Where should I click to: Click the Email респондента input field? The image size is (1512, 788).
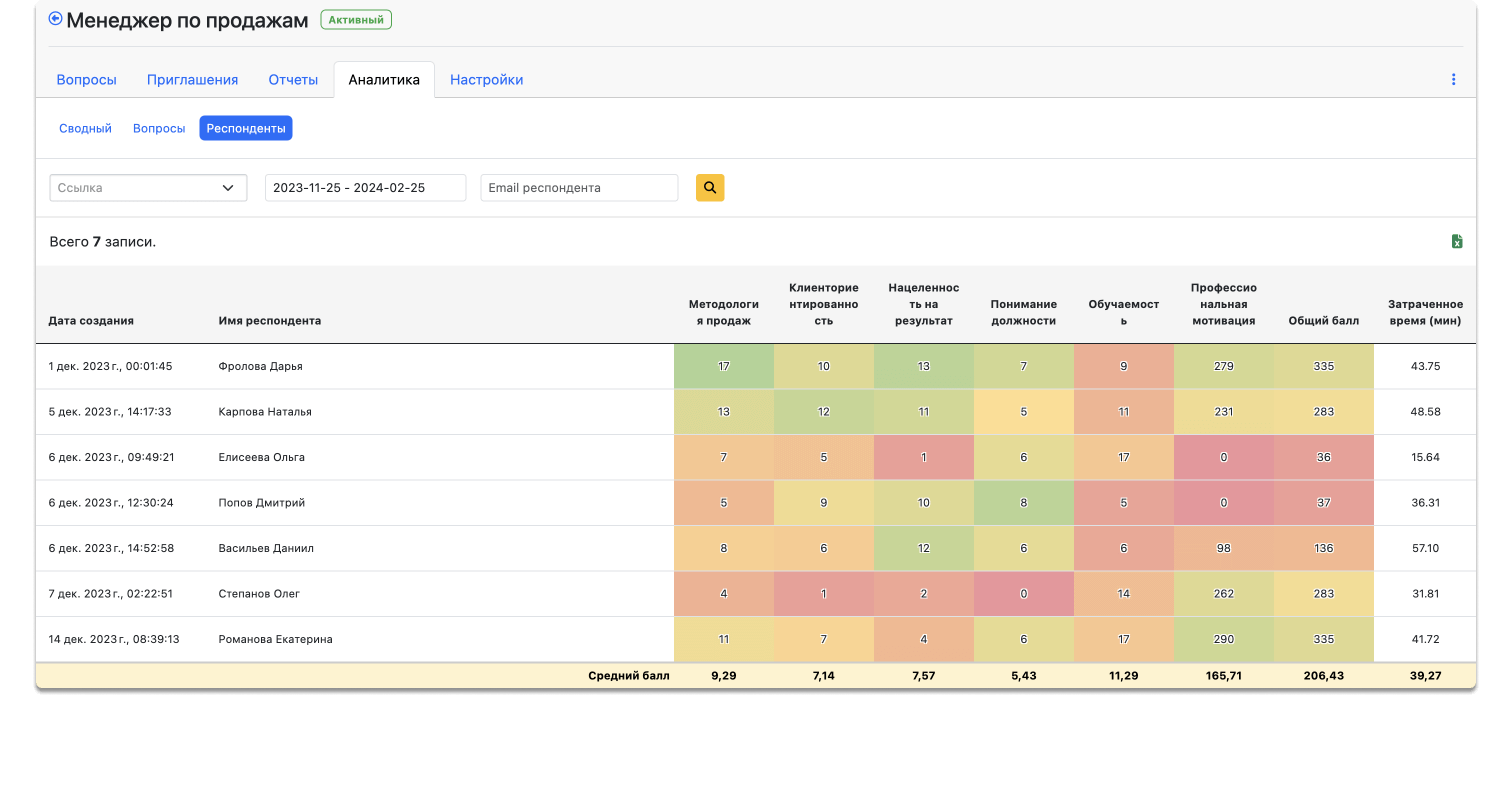[x=579, y=187]
